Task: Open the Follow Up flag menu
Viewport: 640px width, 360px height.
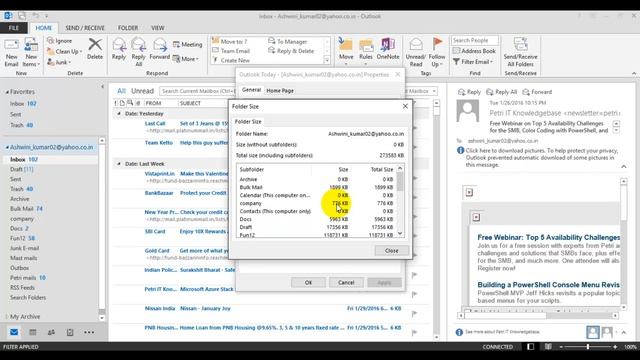Action: click(x=437, y=52)
